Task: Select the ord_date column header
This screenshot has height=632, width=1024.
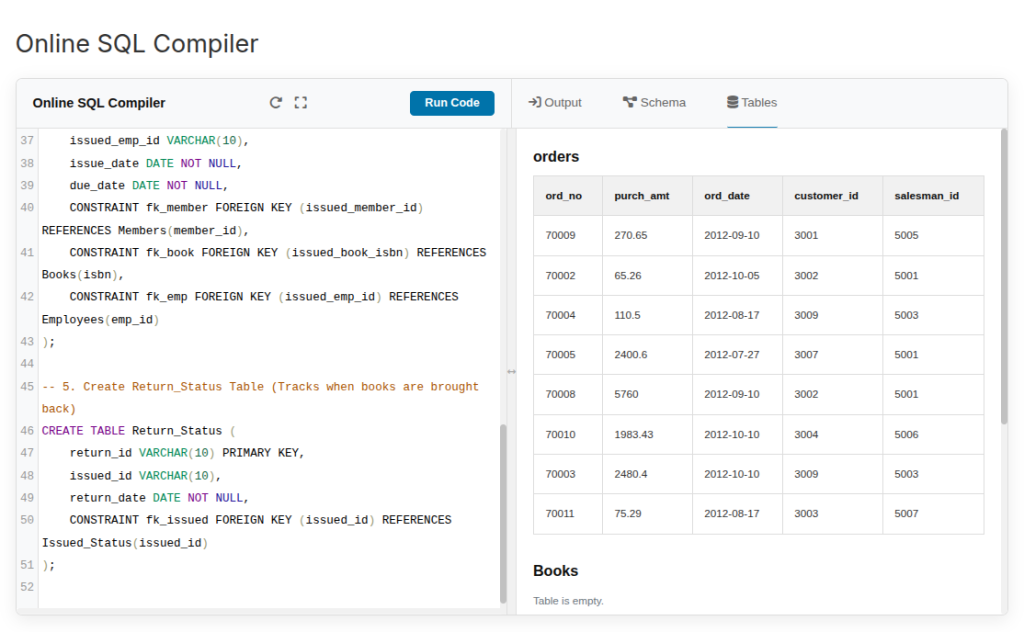Action: [727, 196]
